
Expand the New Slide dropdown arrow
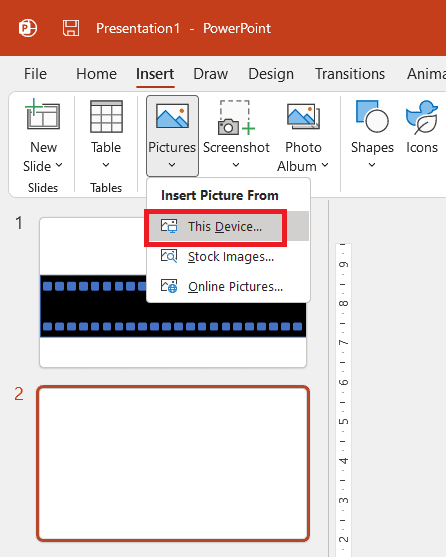tap(59, 165)
